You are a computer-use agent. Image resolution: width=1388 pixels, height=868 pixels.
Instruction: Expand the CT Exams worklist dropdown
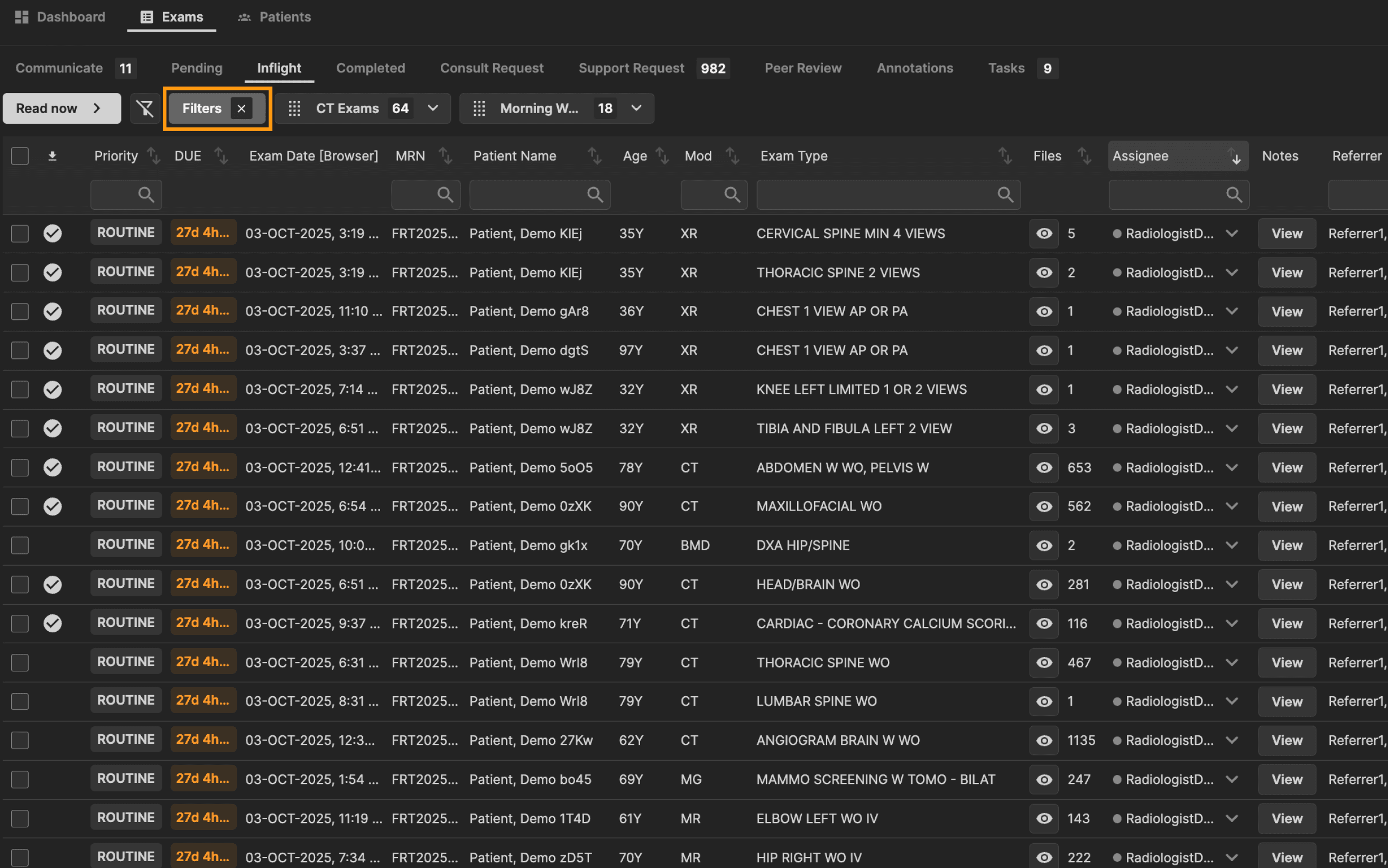[433, 108]
